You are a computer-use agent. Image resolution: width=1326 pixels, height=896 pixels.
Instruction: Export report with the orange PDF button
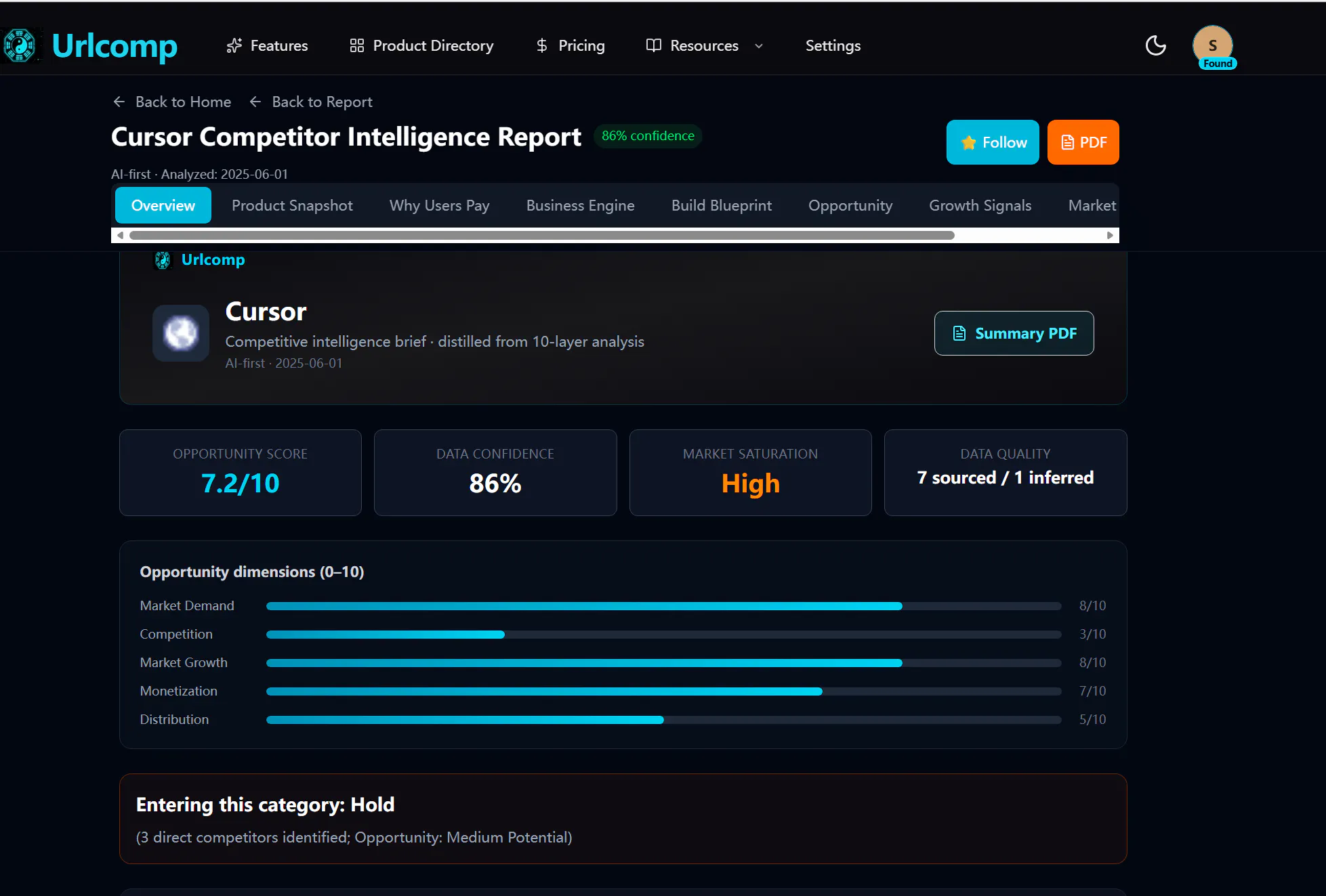1083,142
